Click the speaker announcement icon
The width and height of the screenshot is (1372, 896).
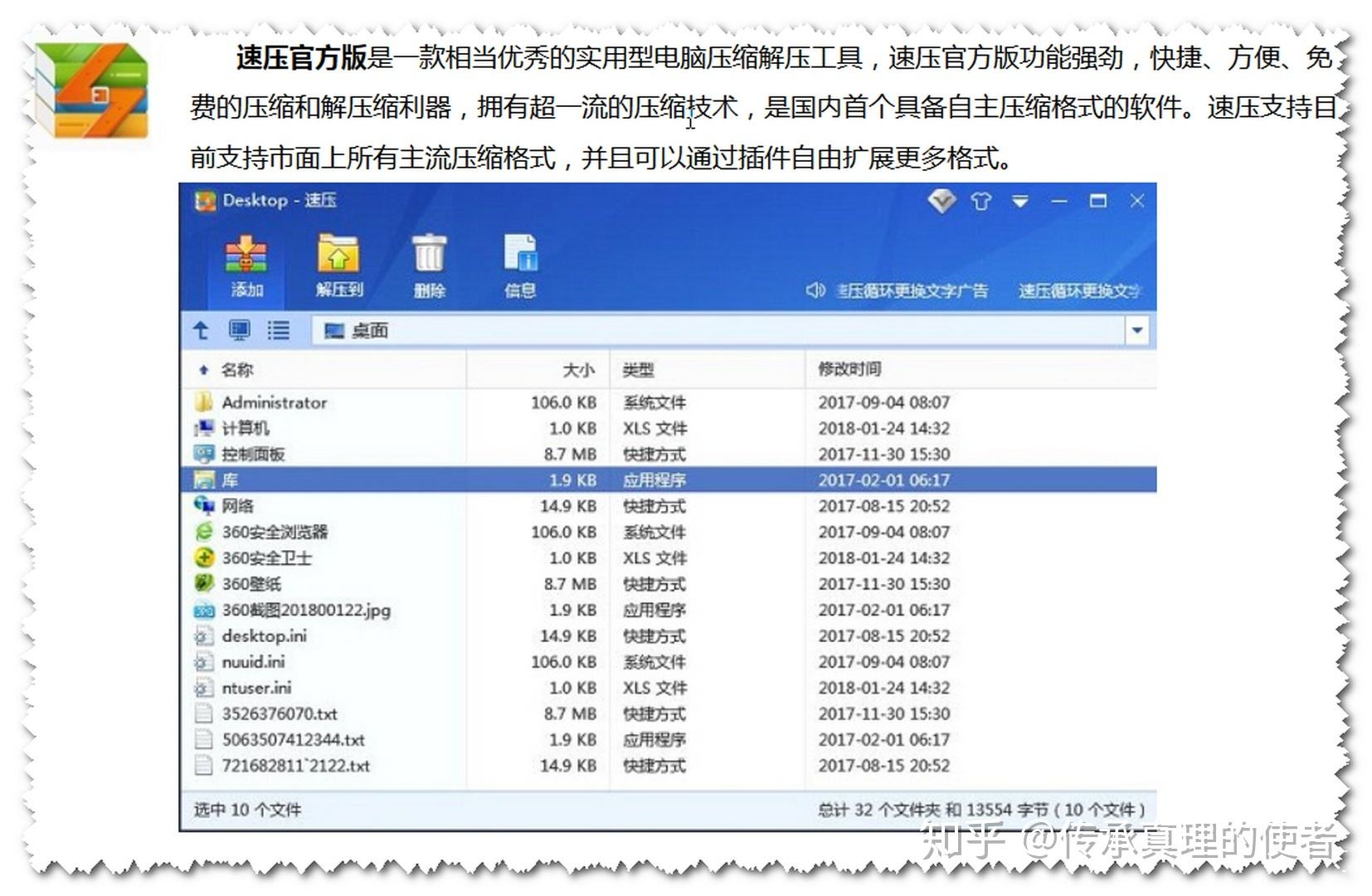(815, 290)
